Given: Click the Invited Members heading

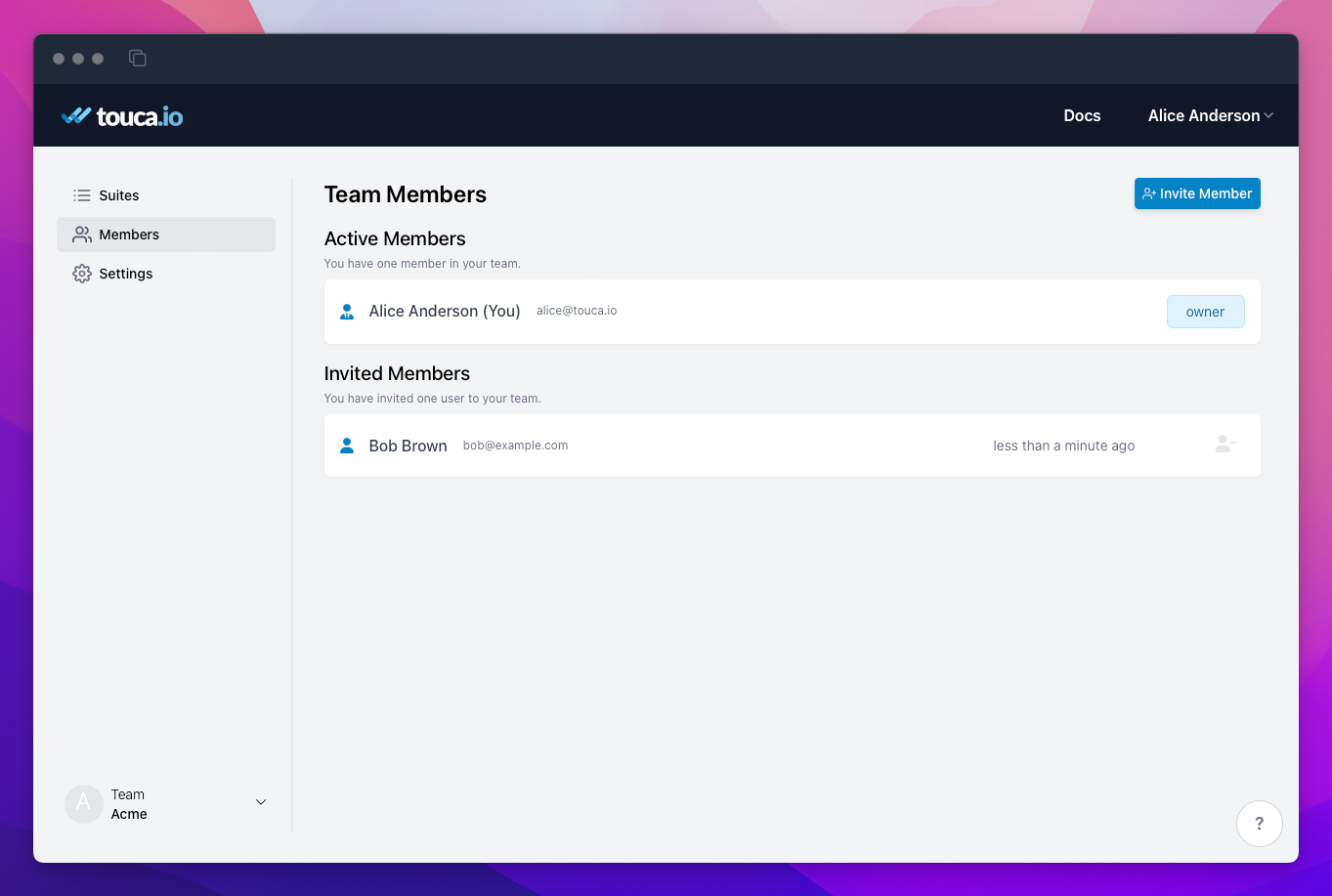Looking at the screenshot, I should (x=397, y=373).
